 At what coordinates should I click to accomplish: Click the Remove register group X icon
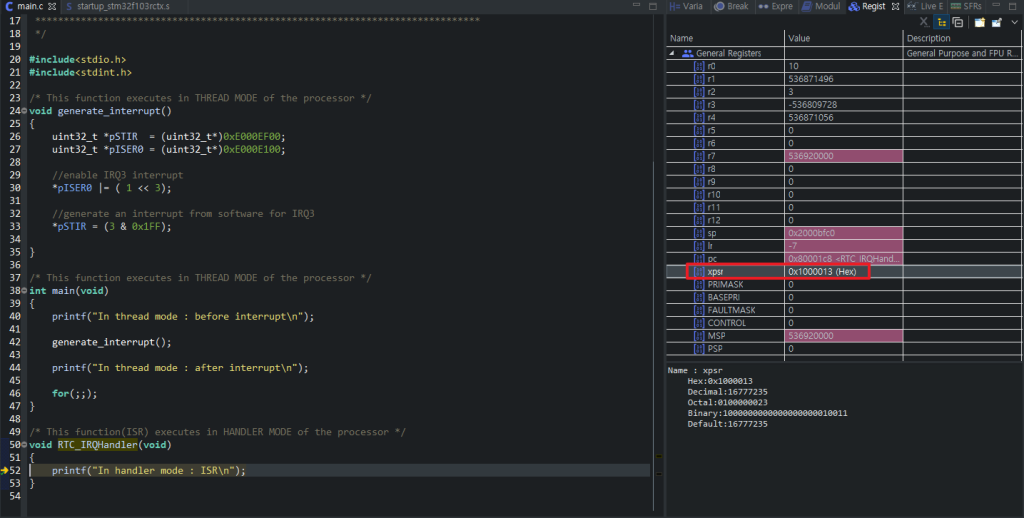pos(923,22)
